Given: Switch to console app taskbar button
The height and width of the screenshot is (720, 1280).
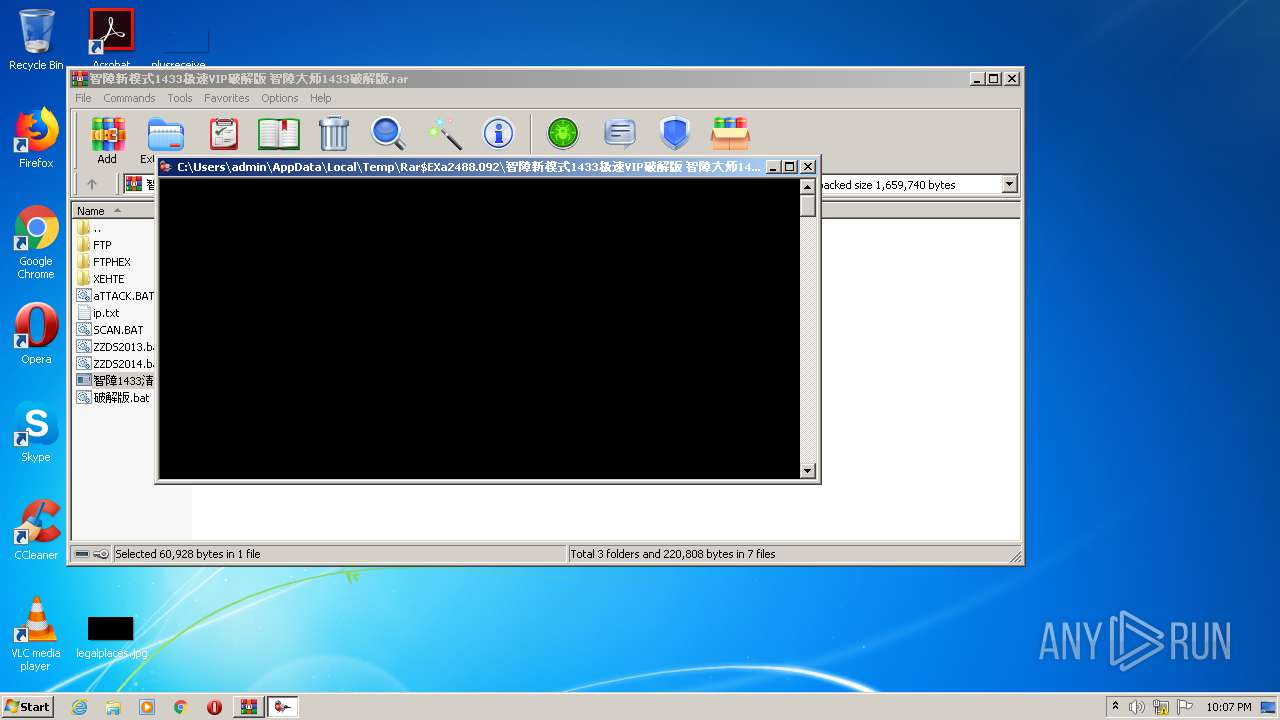Looking at the screenshot, I should pos(283,707).
